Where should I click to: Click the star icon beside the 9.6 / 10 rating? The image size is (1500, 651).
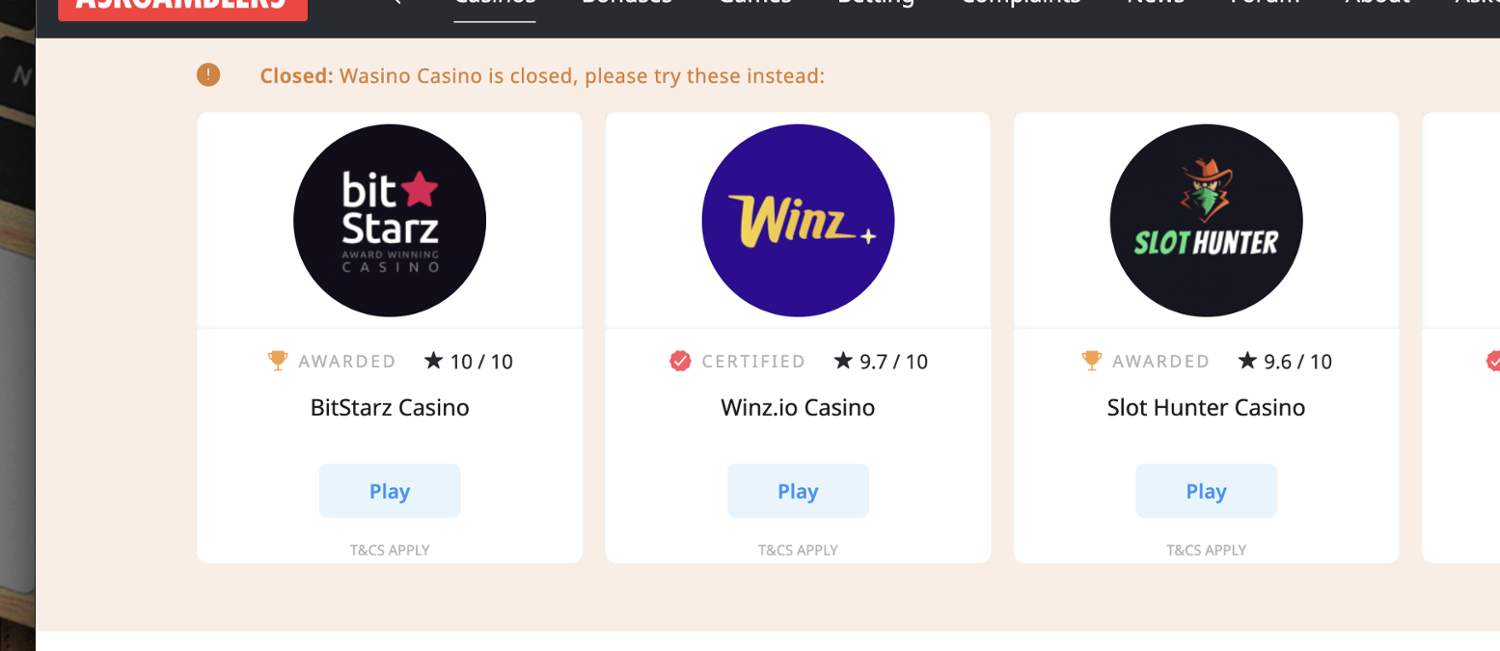coord(1247,360)
